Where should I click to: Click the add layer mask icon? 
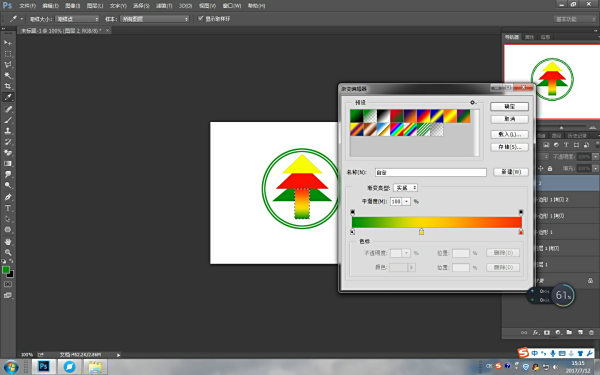point(546,333)
